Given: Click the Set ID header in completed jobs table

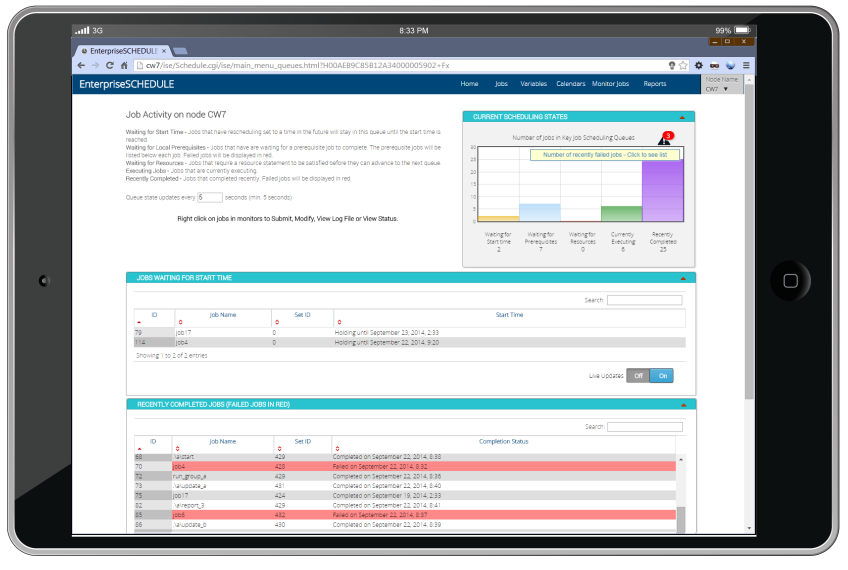Looking at the screenshot, I should point(303,442).
